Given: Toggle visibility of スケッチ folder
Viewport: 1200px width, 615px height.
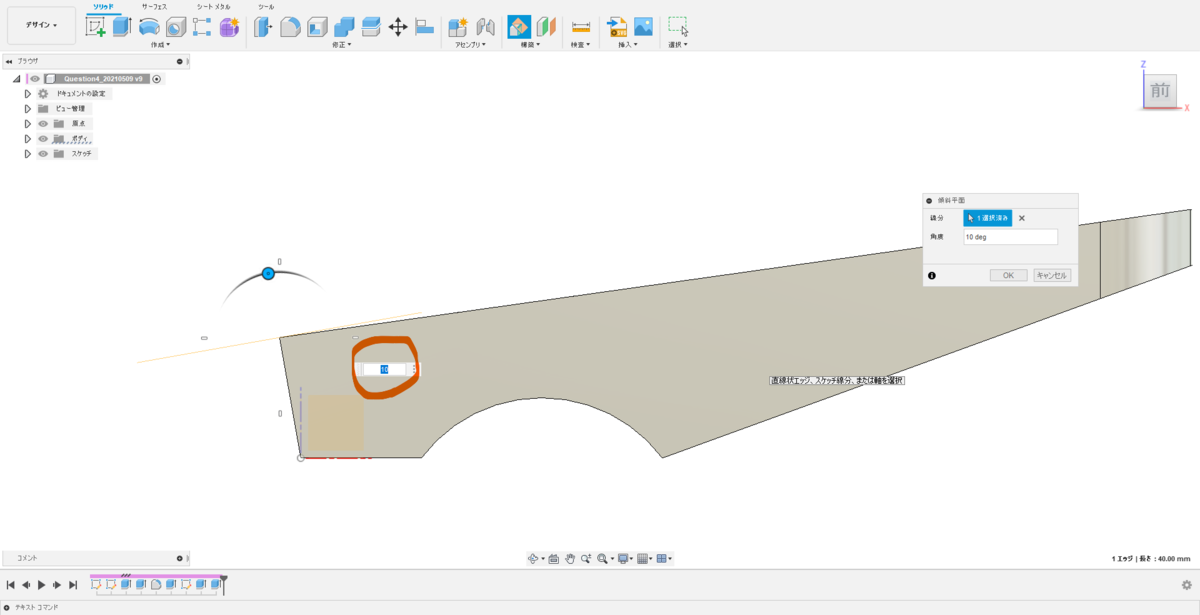Looking at the screenshot, I should coord(43,153).
